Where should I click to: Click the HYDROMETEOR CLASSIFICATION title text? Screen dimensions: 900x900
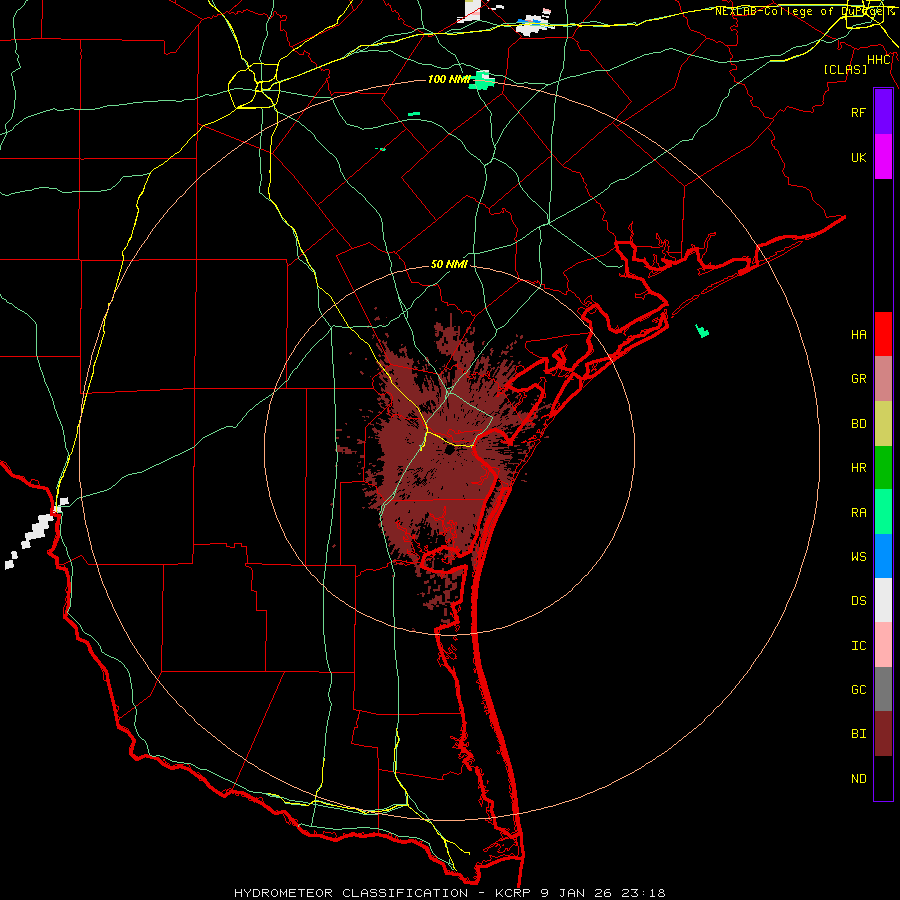pos(351,893)
